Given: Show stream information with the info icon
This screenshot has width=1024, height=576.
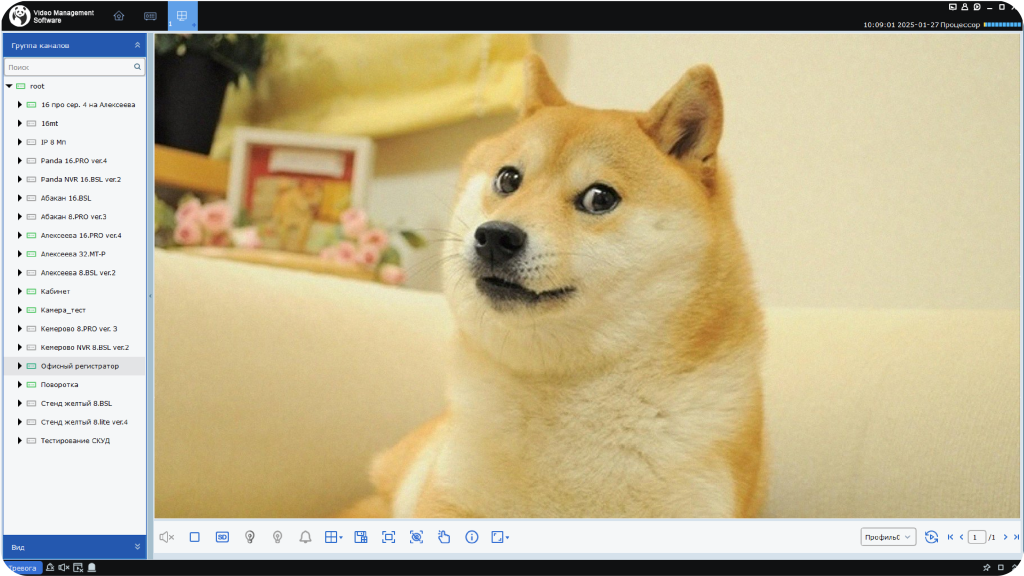Looking at the screenshot, I should pos(472,537).
